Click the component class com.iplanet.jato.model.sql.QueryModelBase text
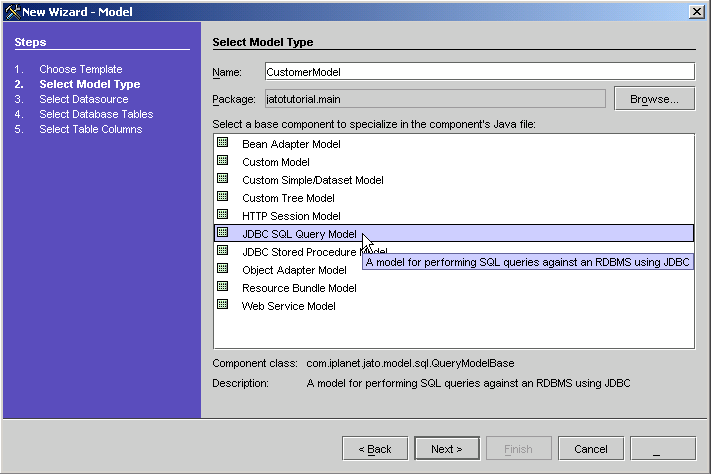The height and width of the screenshot is (474, 711). (410, 363)
